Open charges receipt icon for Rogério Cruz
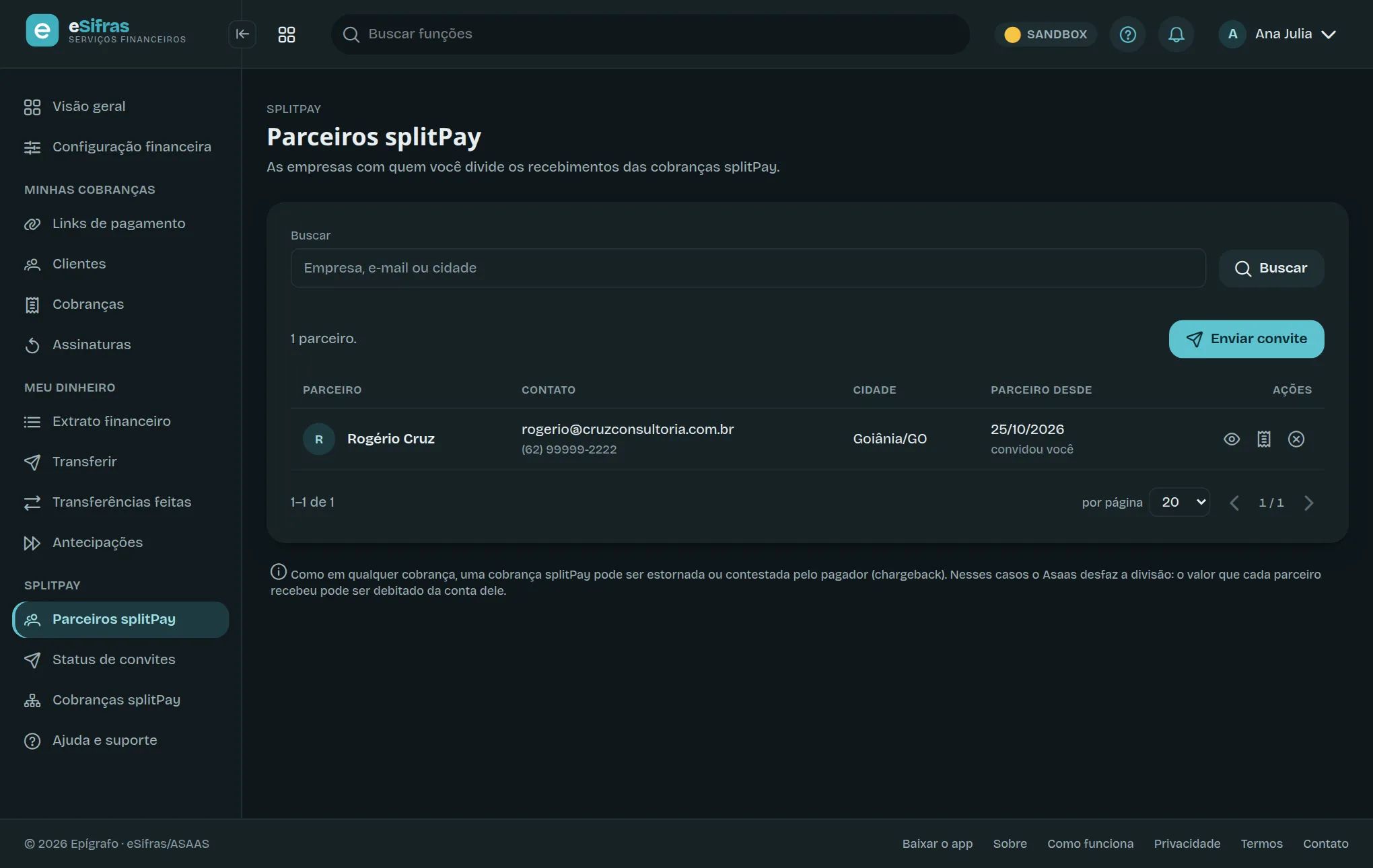Image resolution: width=1373 pixels, height=868 pixels. click(x=1264, y=439)
